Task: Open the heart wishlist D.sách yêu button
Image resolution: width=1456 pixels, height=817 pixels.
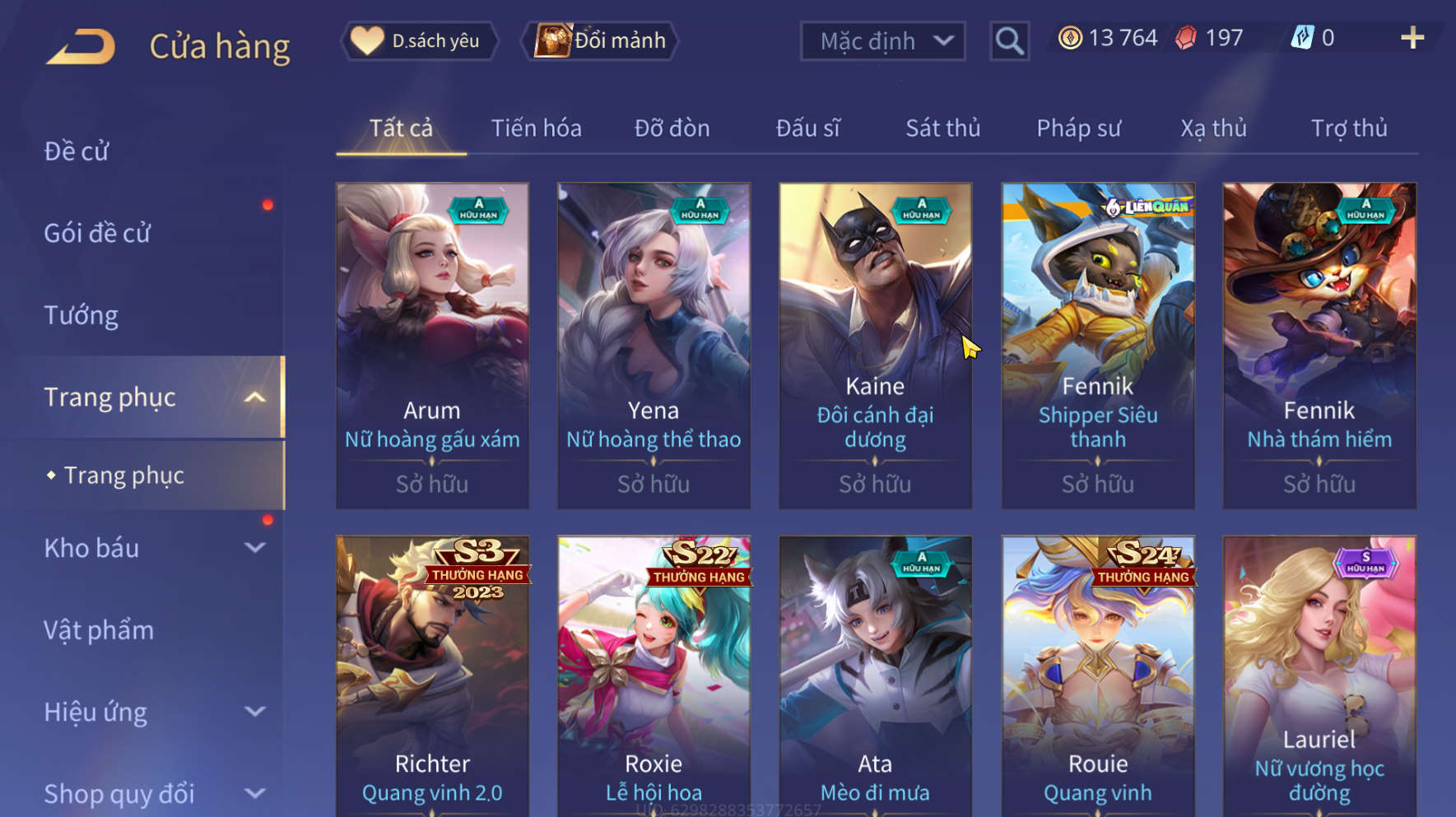Action: pyautogui.click(x=420, y=40)
